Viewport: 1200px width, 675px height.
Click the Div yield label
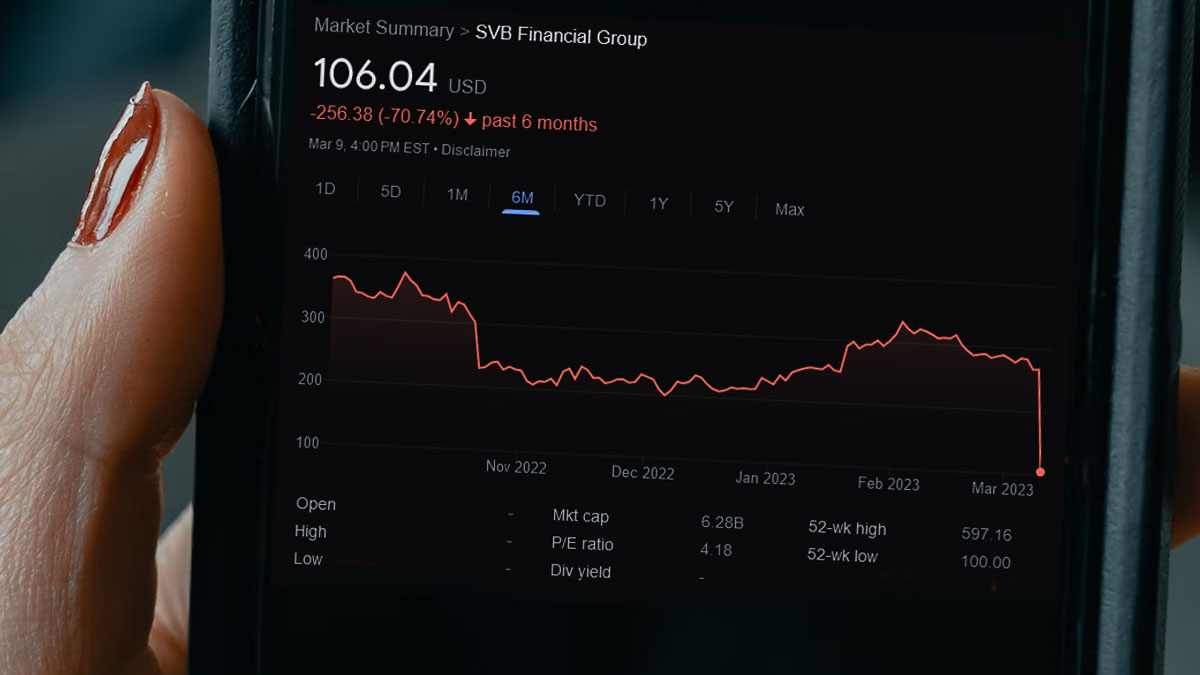point(580,572)
